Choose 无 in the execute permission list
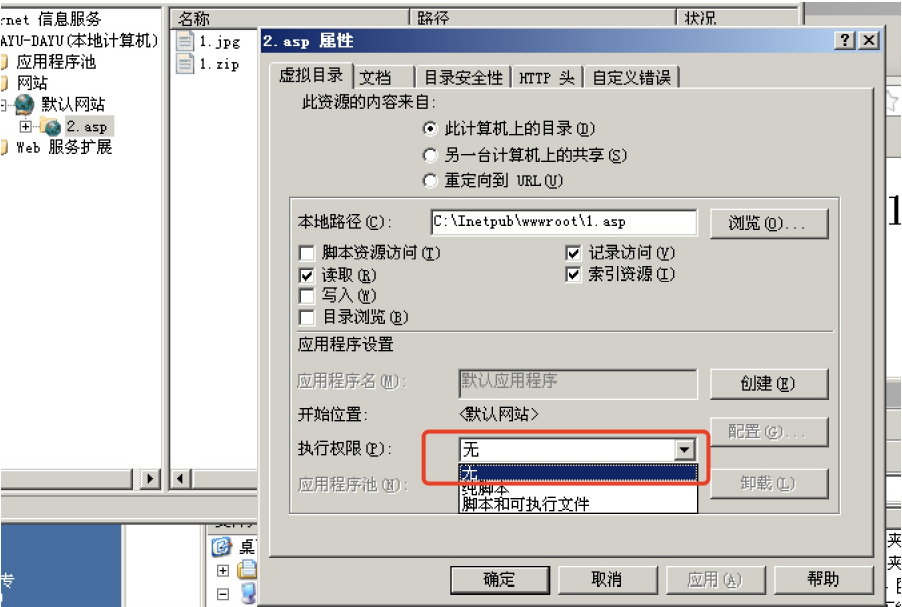Screen dimensions: 902x607 pyautogui.click(x=578, y=473)
